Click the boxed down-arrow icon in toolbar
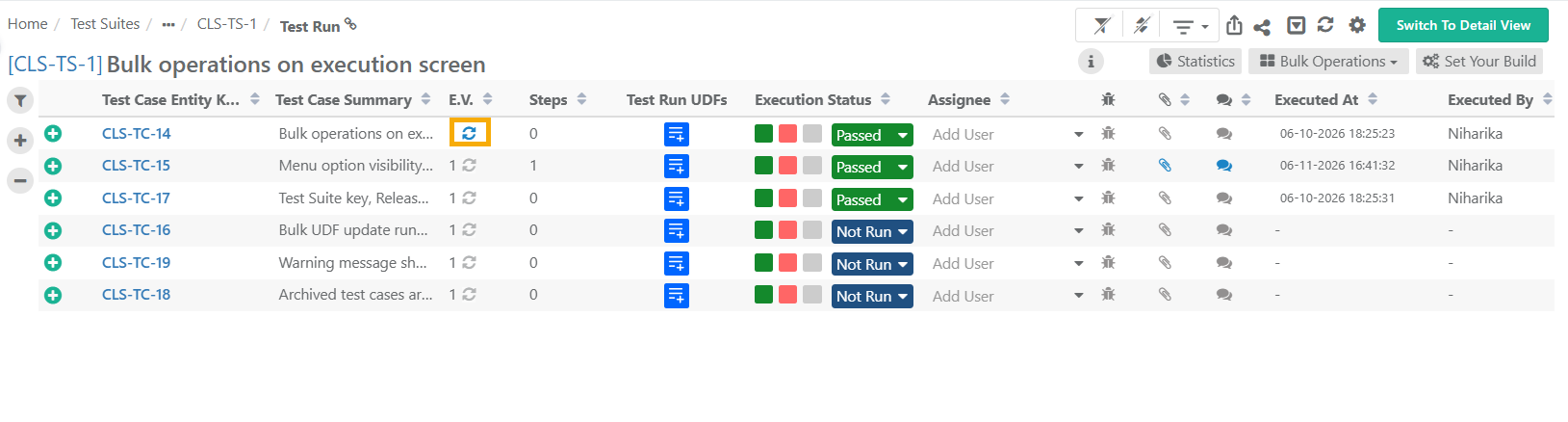The image size is (1568, 422). 1297,26
